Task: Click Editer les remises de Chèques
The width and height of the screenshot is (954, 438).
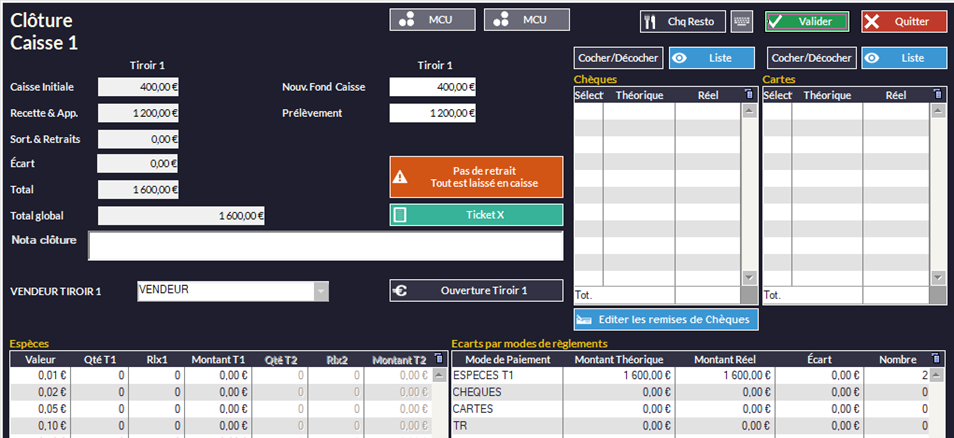Action: pos(666,319)
